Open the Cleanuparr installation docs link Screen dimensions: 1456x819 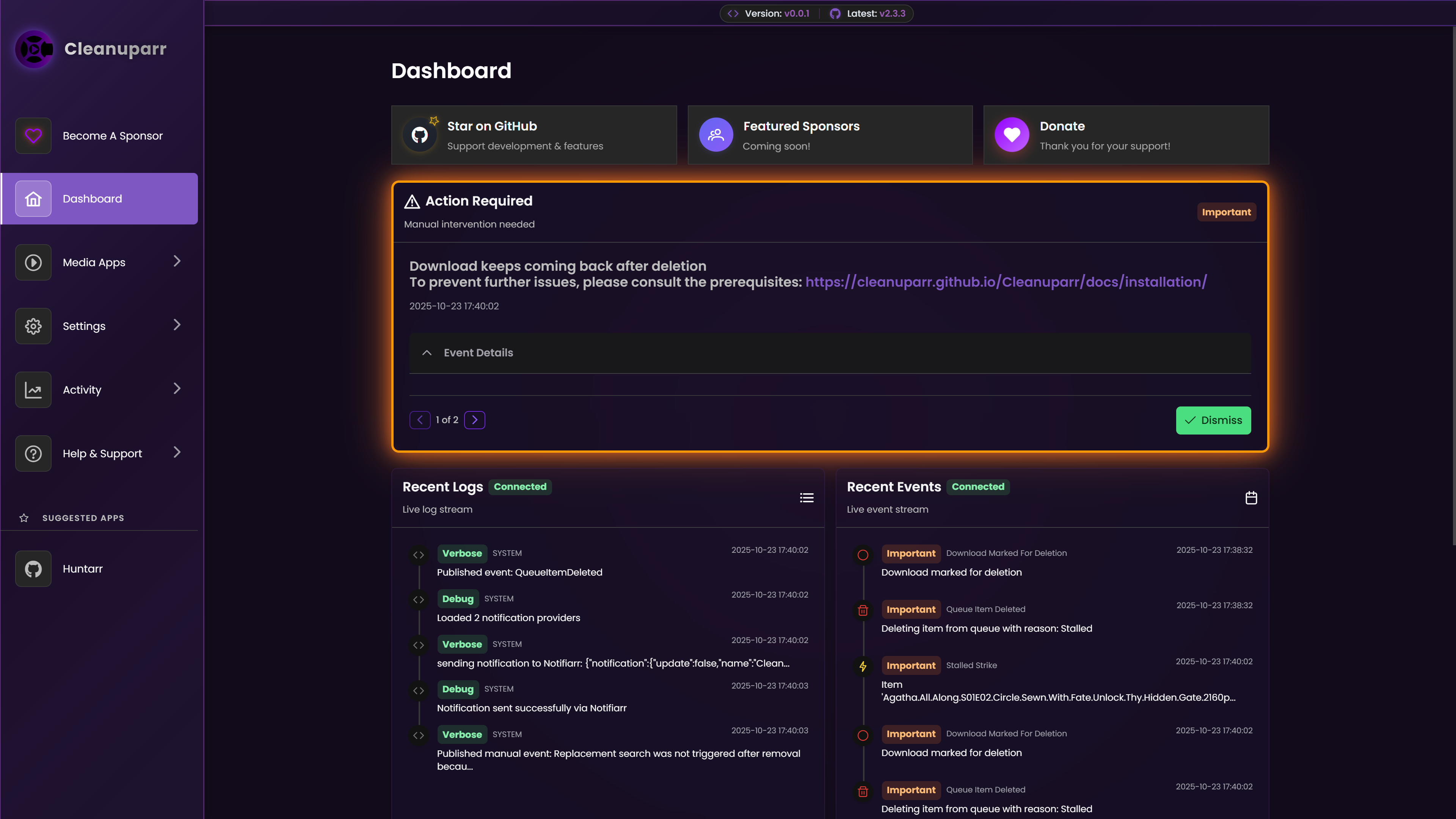[x=1006, y=282]
